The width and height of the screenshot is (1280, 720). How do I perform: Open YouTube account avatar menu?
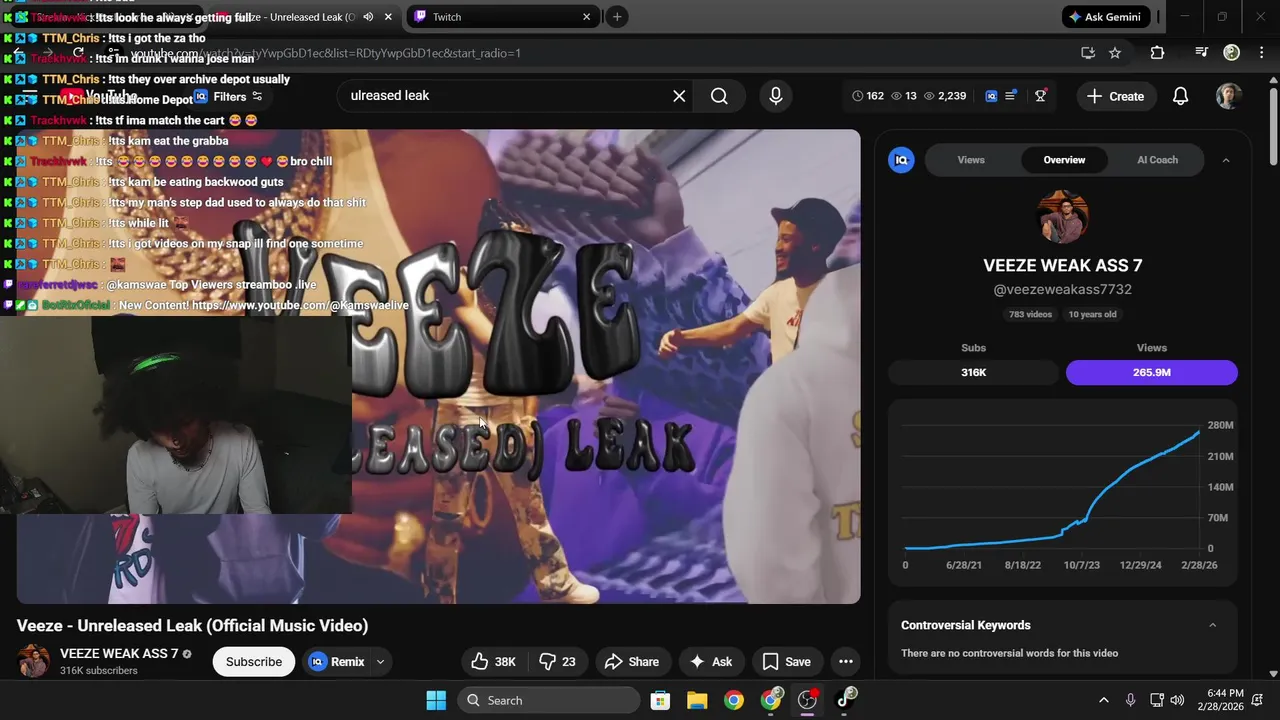point(1229,96)
